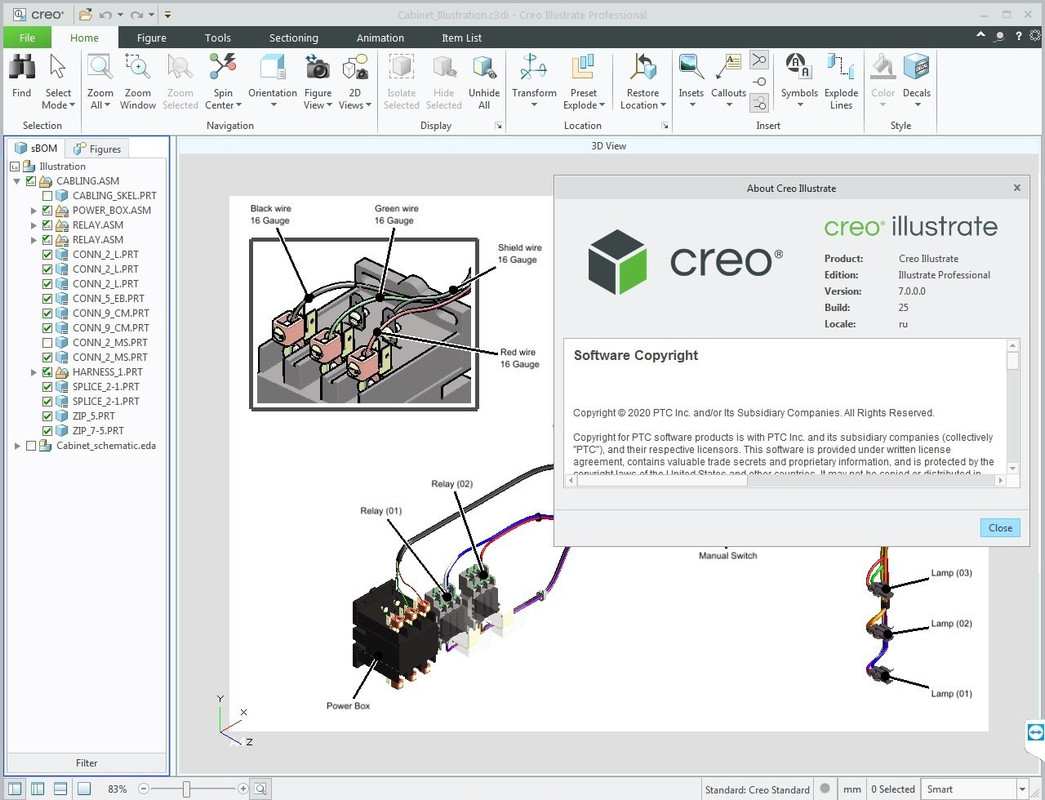The width and height of the screenshot is (1045, 800).
Task: Open the 2D Views tool
Action: [355, 81]
